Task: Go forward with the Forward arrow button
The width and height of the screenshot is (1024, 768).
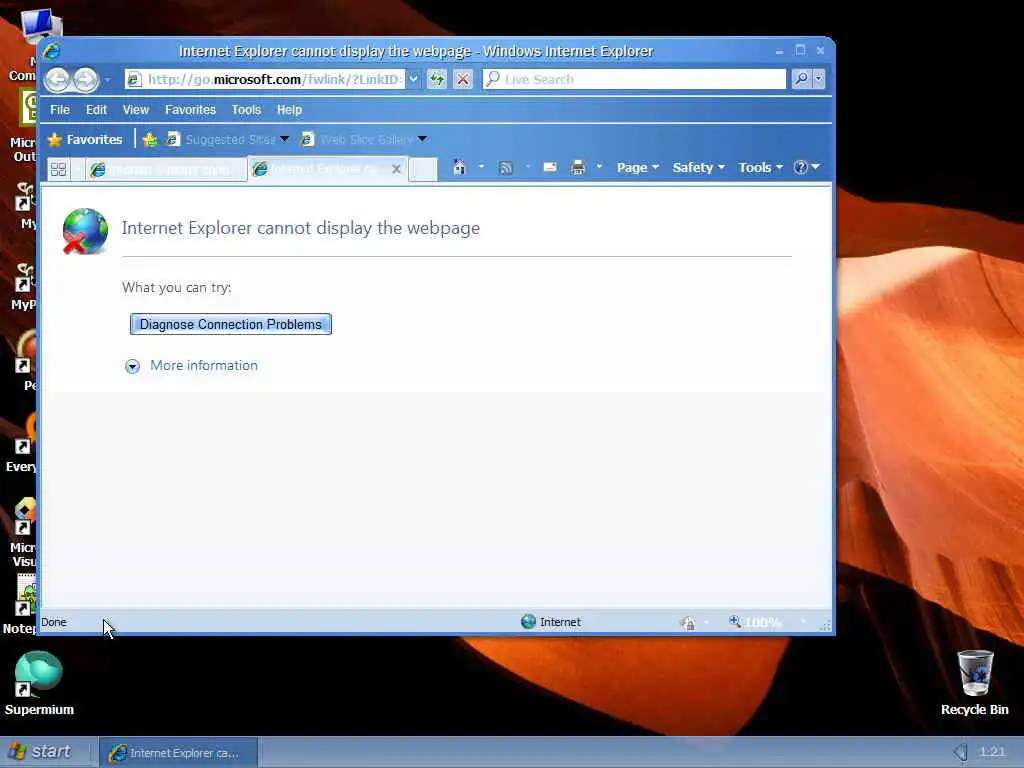Action: point(85,80)
